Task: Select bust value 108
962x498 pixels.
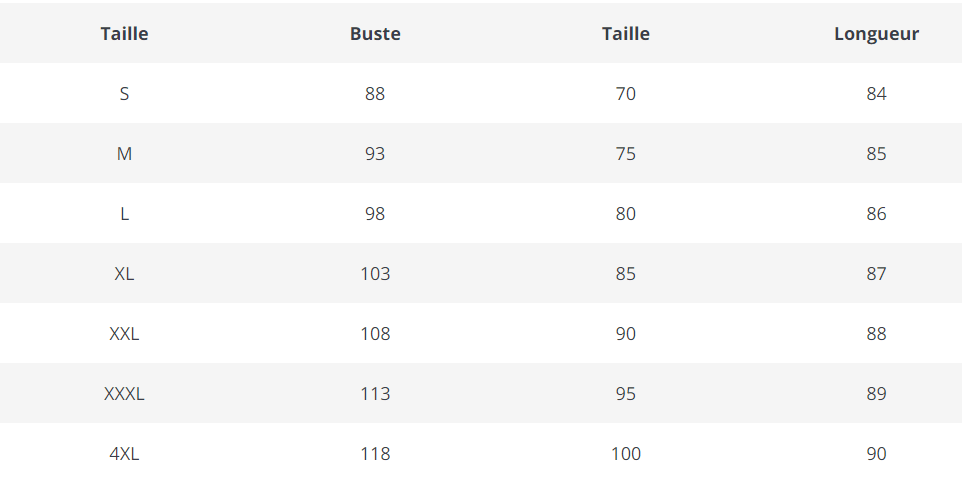Action: tap(375, 334)
